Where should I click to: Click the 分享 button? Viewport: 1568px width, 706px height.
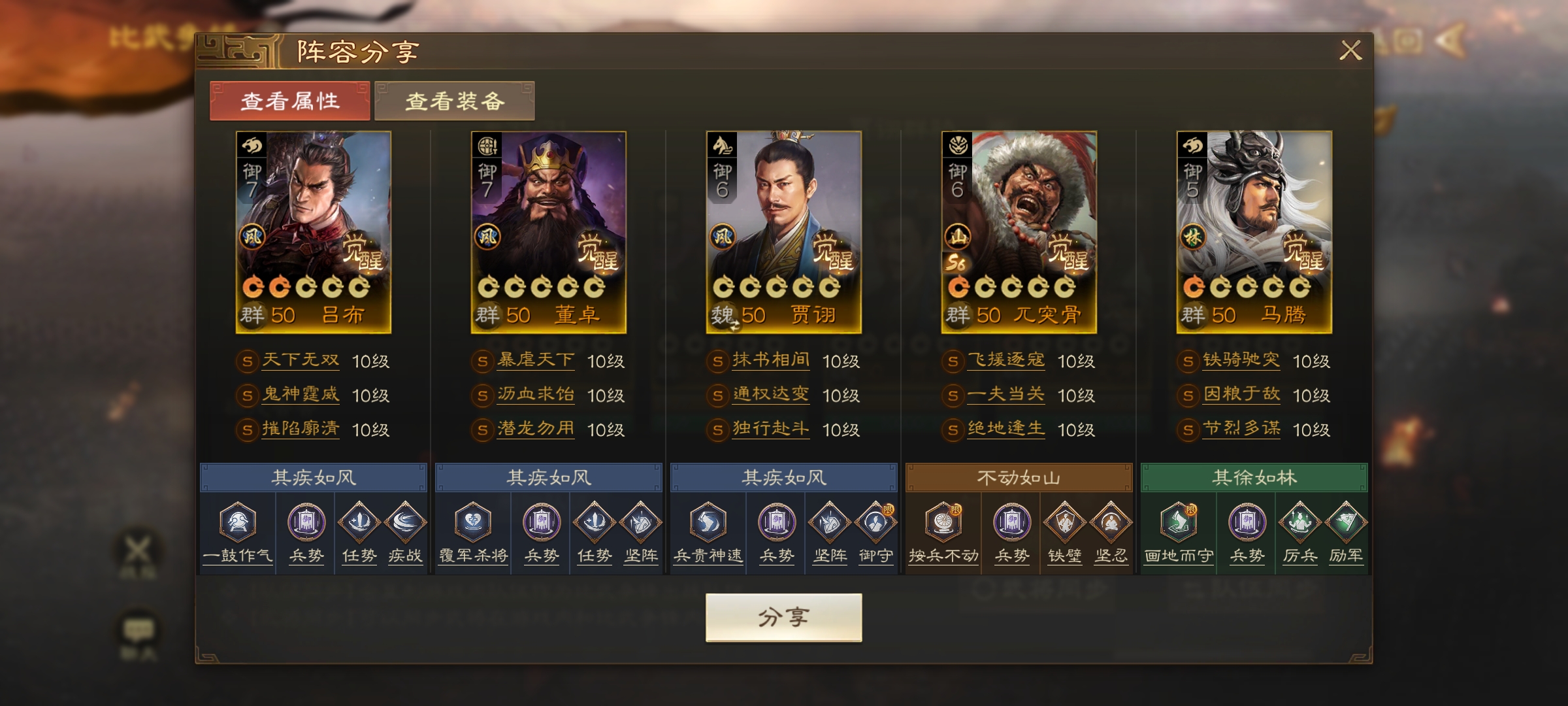[x=783, y=617]
